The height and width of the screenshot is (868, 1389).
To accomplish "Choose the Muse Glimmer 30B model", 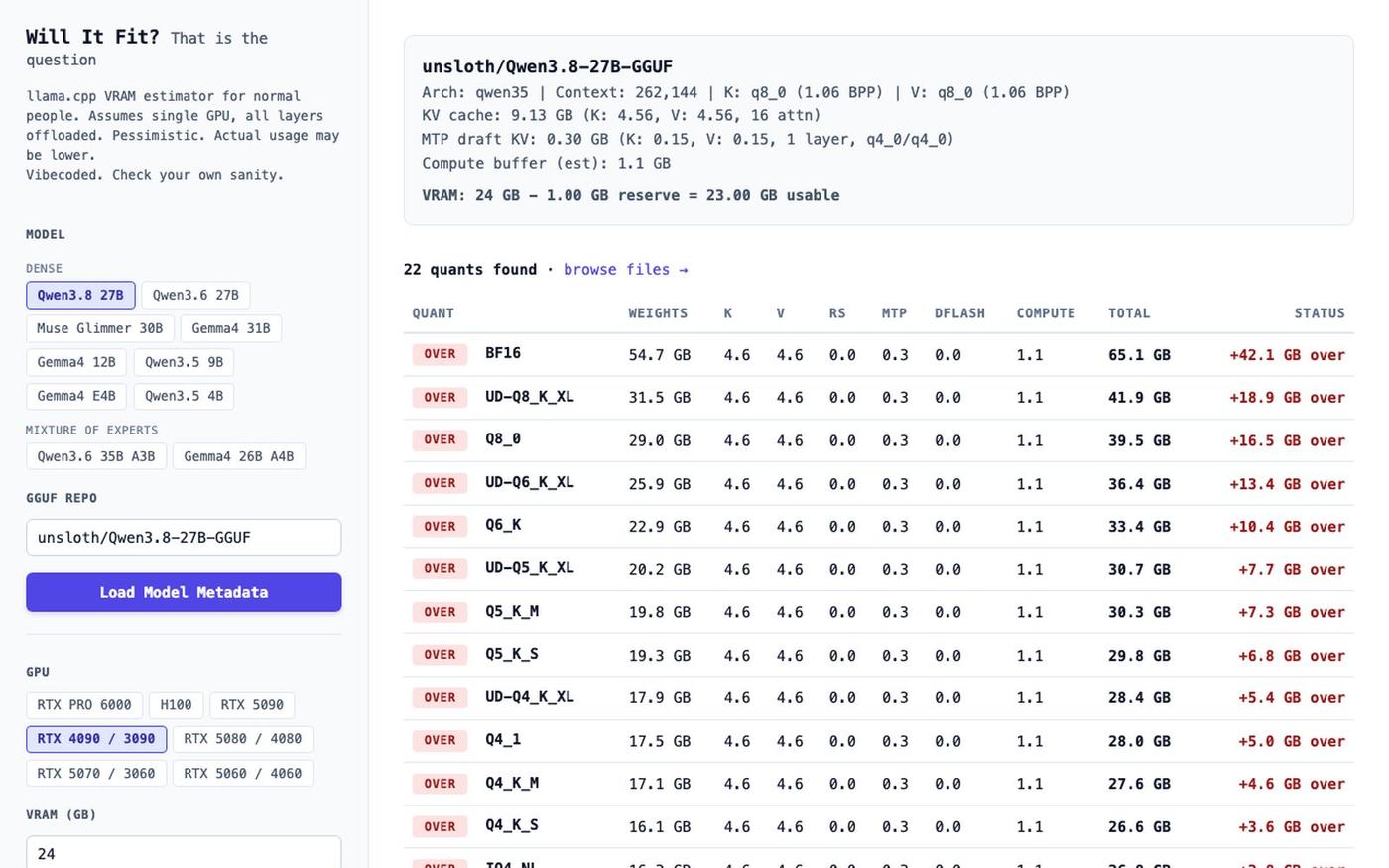I will [x=99, y=328].
